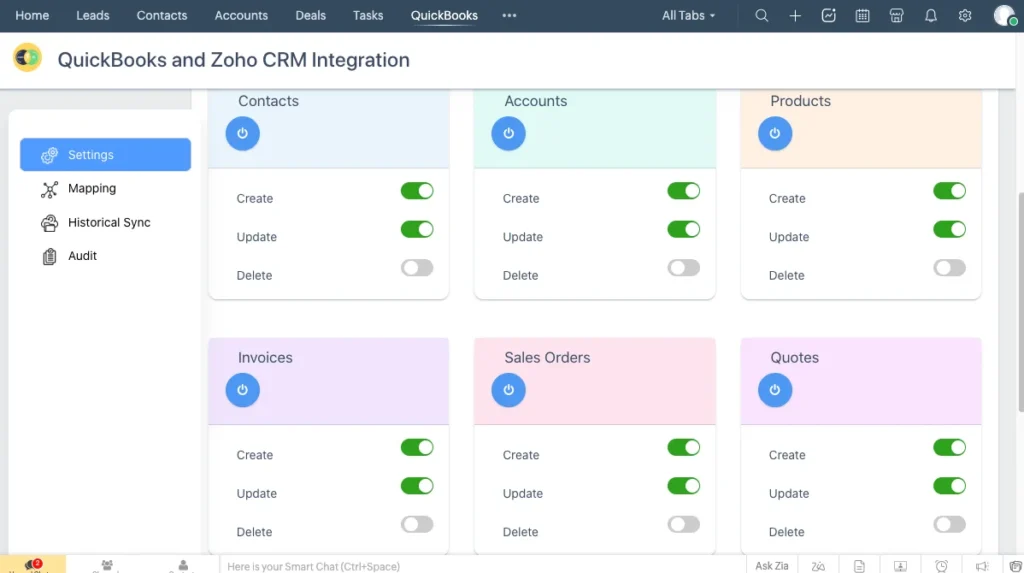Screen dimensions: 1024x573
Task: Open the channels group icon
Action: (x=107, y=565)
